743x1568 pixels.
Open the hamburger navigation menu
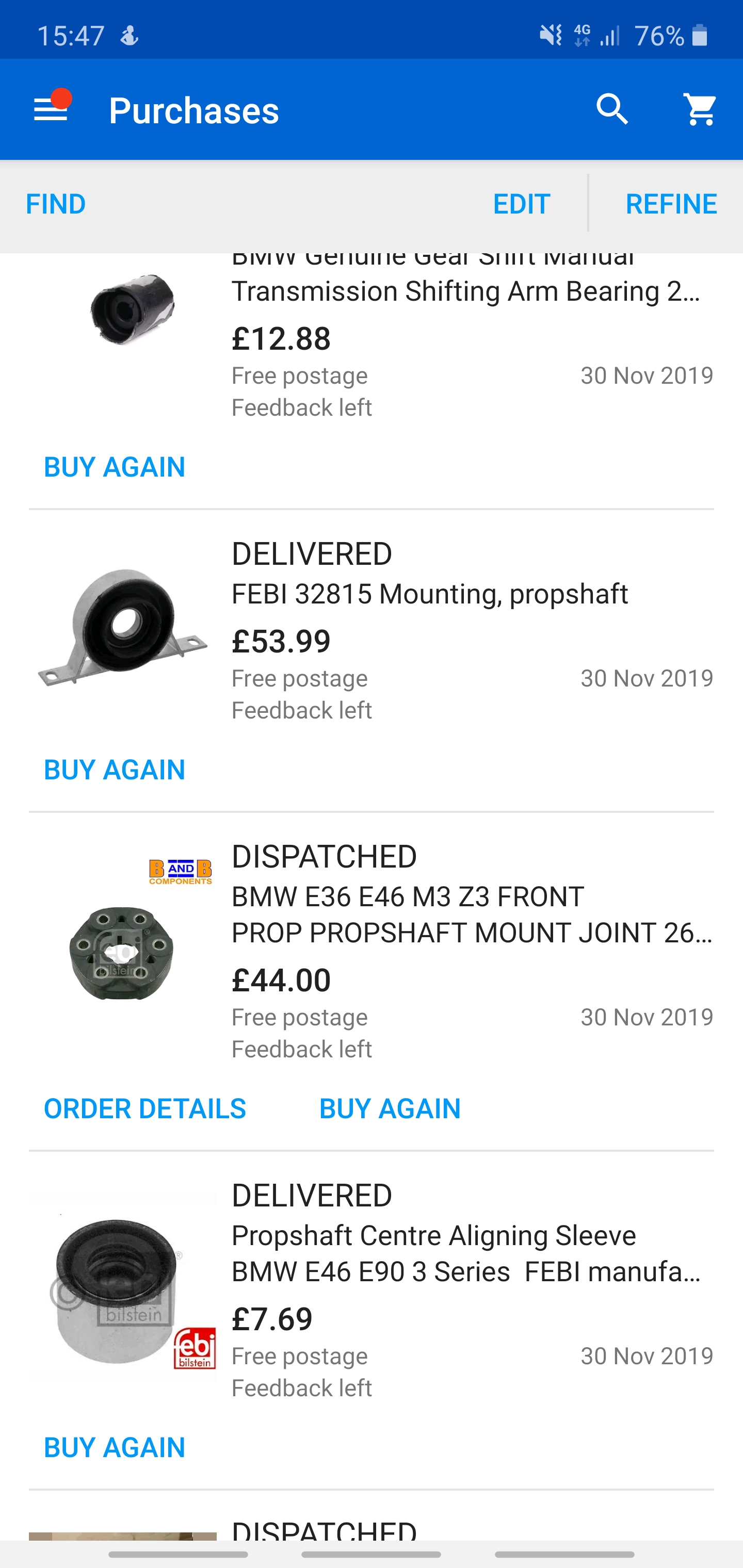coord(51,109)
